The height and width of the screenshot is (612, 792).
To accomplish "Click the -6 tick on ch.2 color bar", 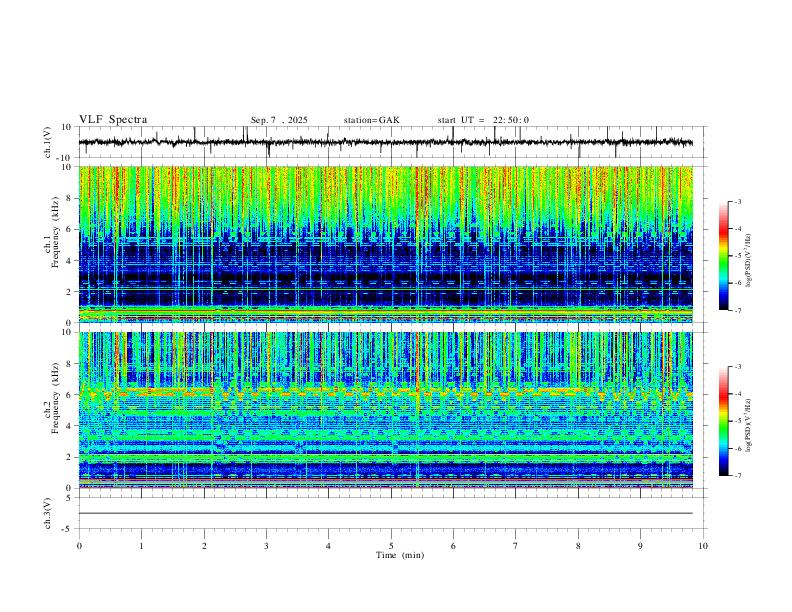I will tap(737, 448).
